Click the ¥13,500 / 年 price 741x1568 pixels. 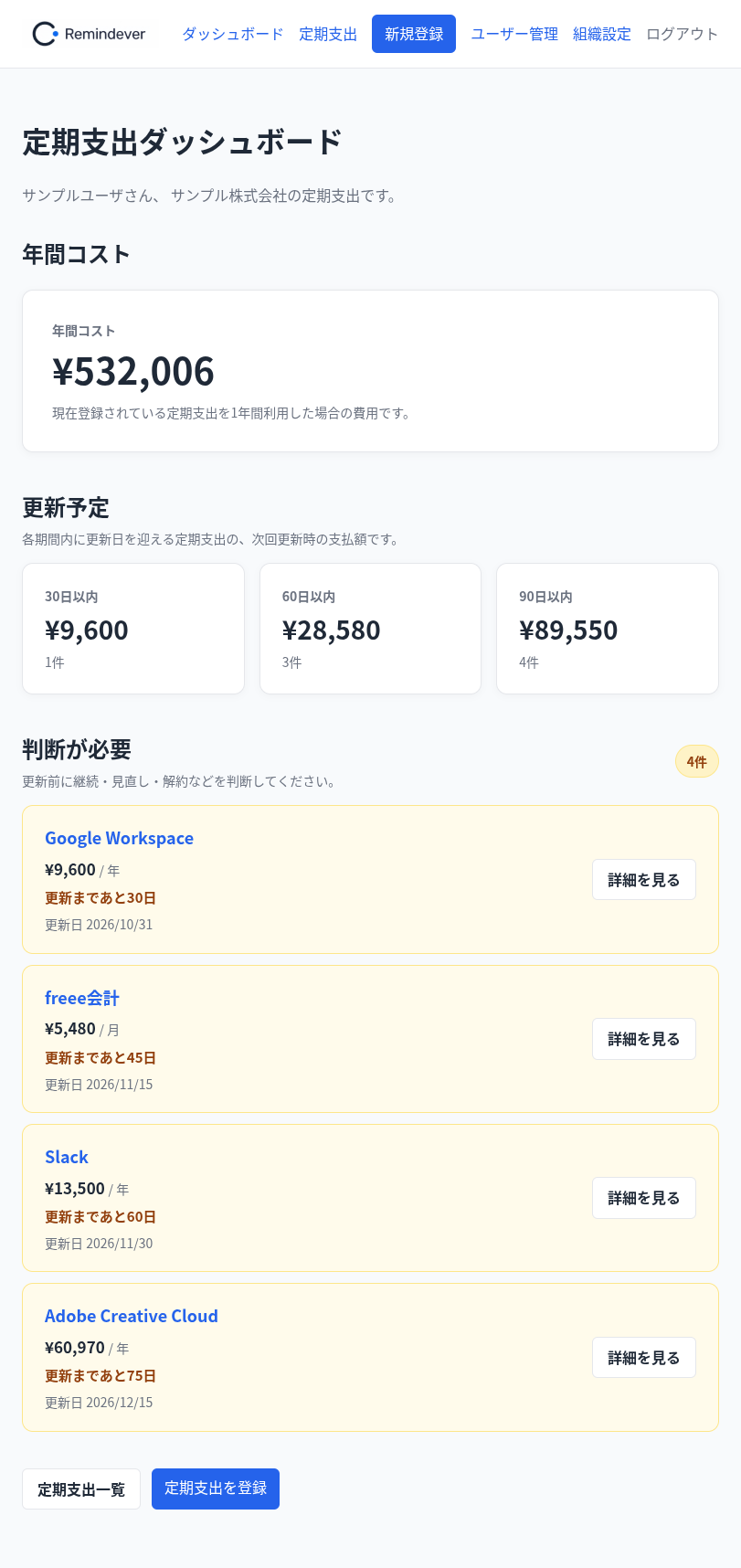87,1189
